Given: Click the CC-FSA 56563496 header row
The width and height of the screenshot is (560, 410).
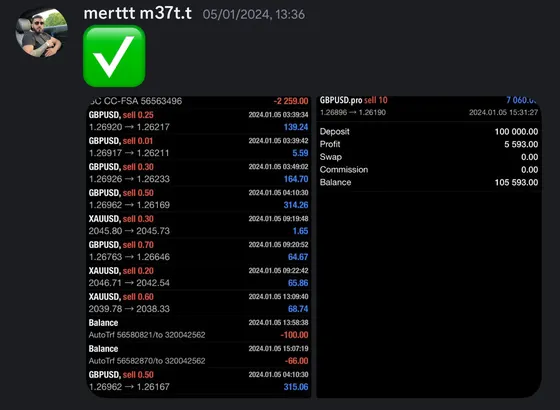Looking at the screenshot, I should click(199, 101).
